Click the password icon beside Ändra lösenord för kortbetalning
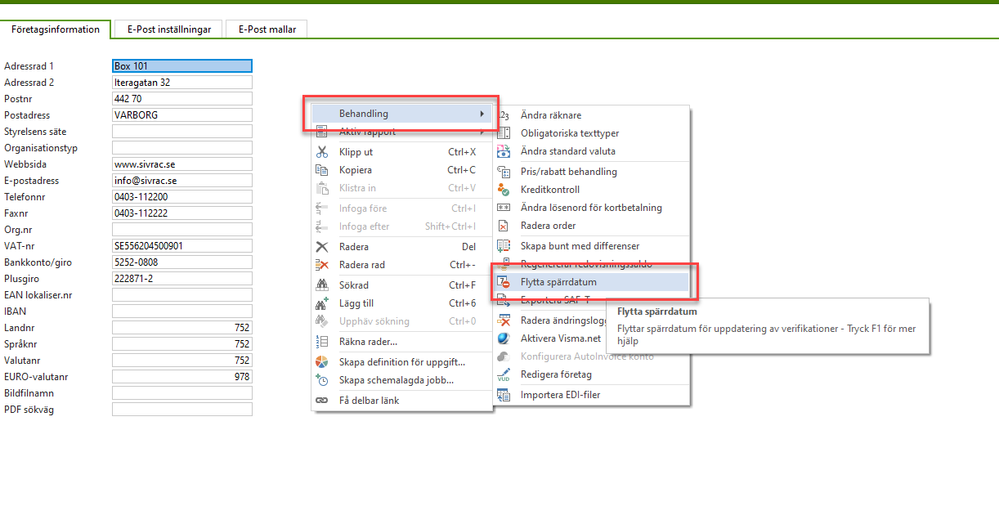The width and height of the screenshot is (999, 511). 504,207
